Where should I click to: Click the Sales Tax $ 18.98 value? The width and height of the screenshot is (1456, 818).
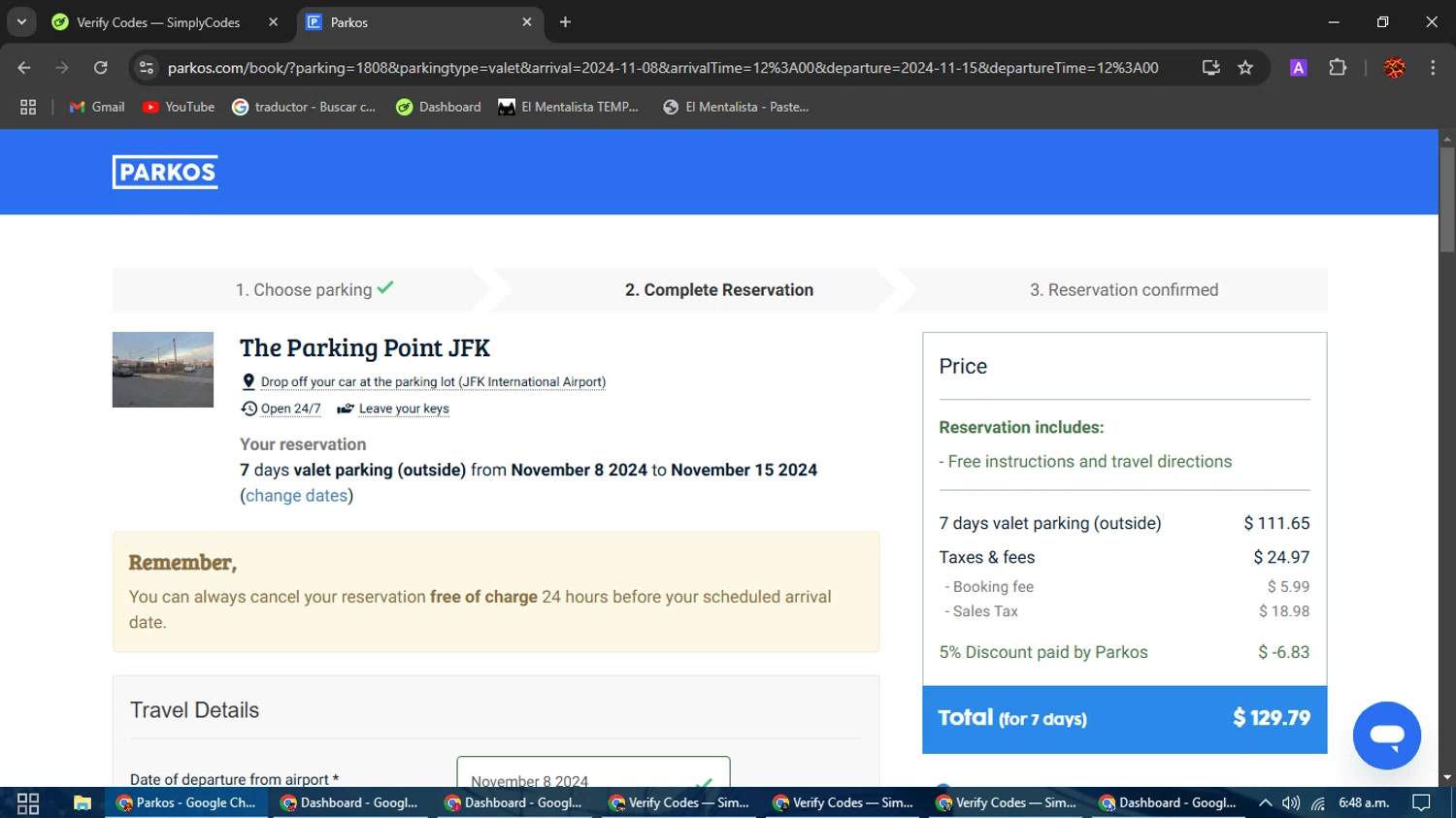[1284, 611]
